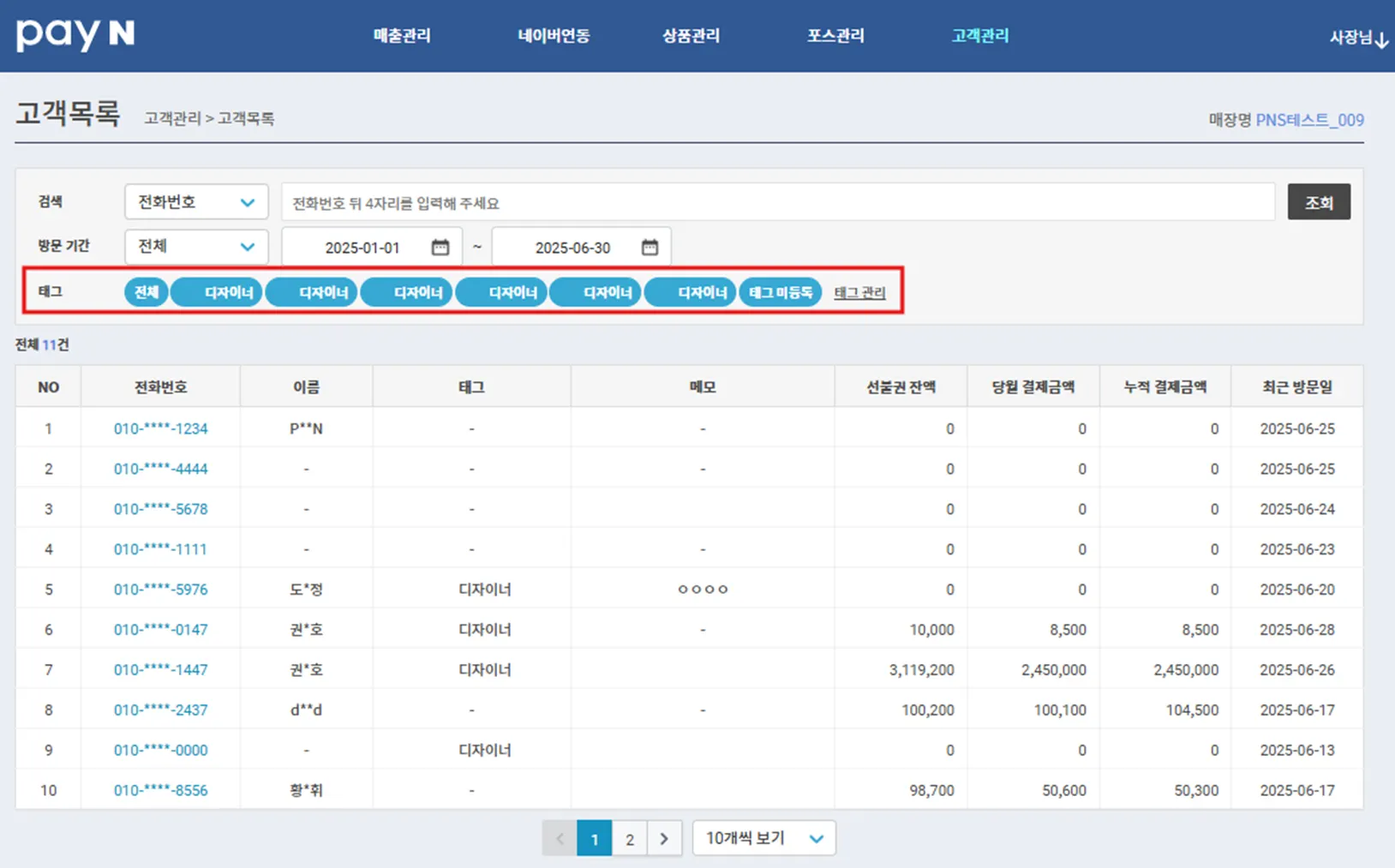Open the 10개씩 보기 page size dropdown
The width and height of the screenshot is (1395, 868).
[x=763, y=838]
